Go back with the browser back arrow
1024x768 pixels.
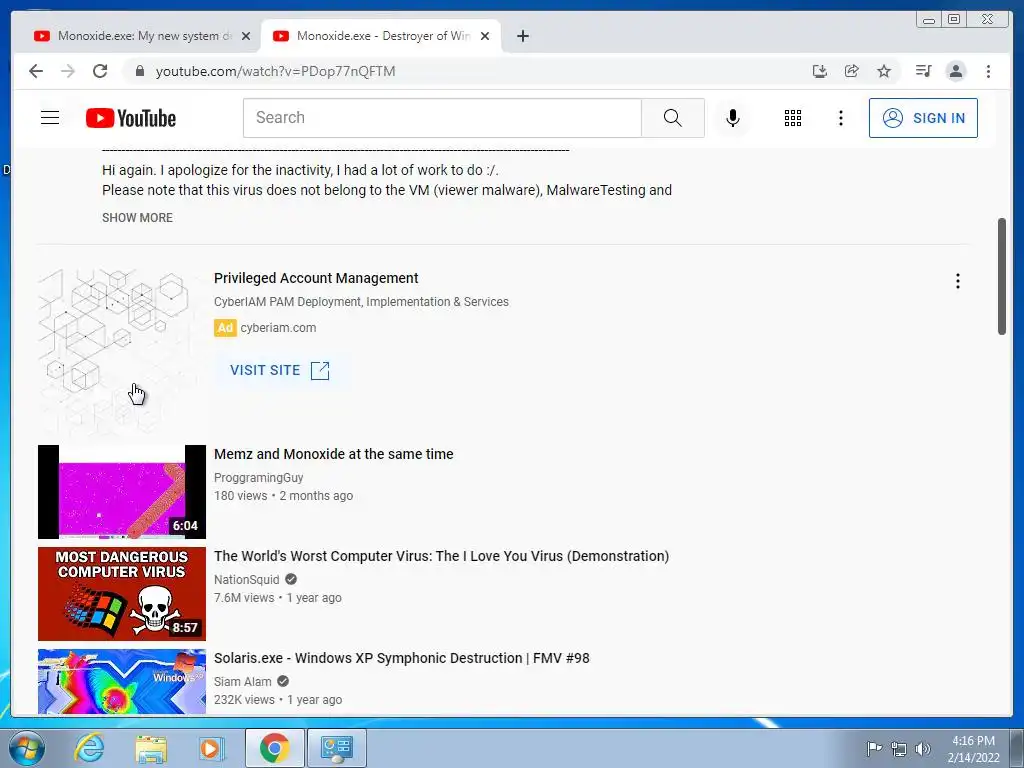tap(36, 71)
